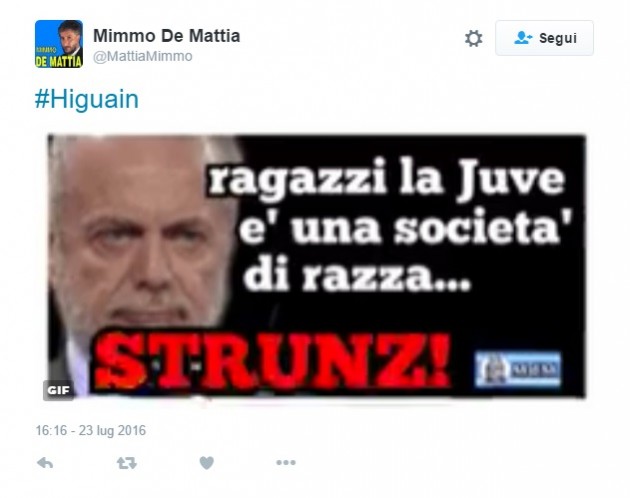Like the tweet with heart icon
Image resolution: width=630 pixels, height=498 pixels.
click(x=207, y=463)
